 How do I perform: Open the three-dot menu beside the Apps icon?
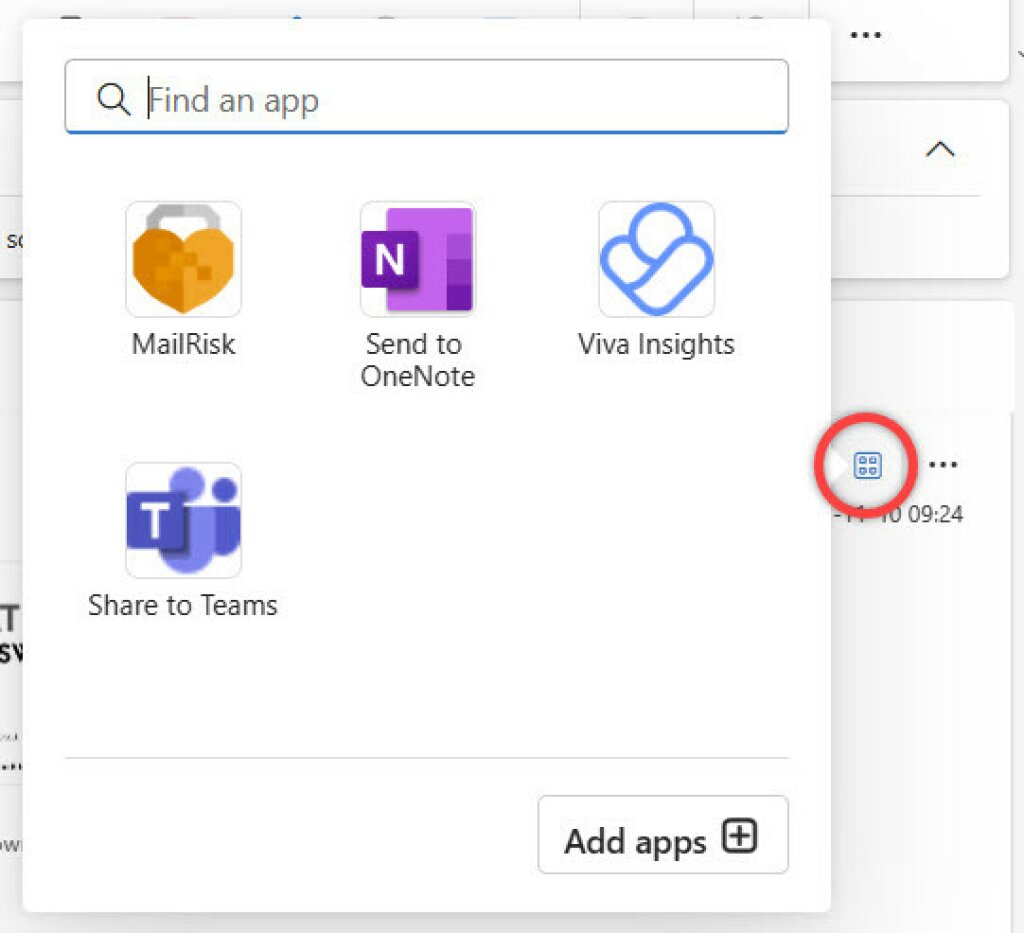tap(943, 465)
